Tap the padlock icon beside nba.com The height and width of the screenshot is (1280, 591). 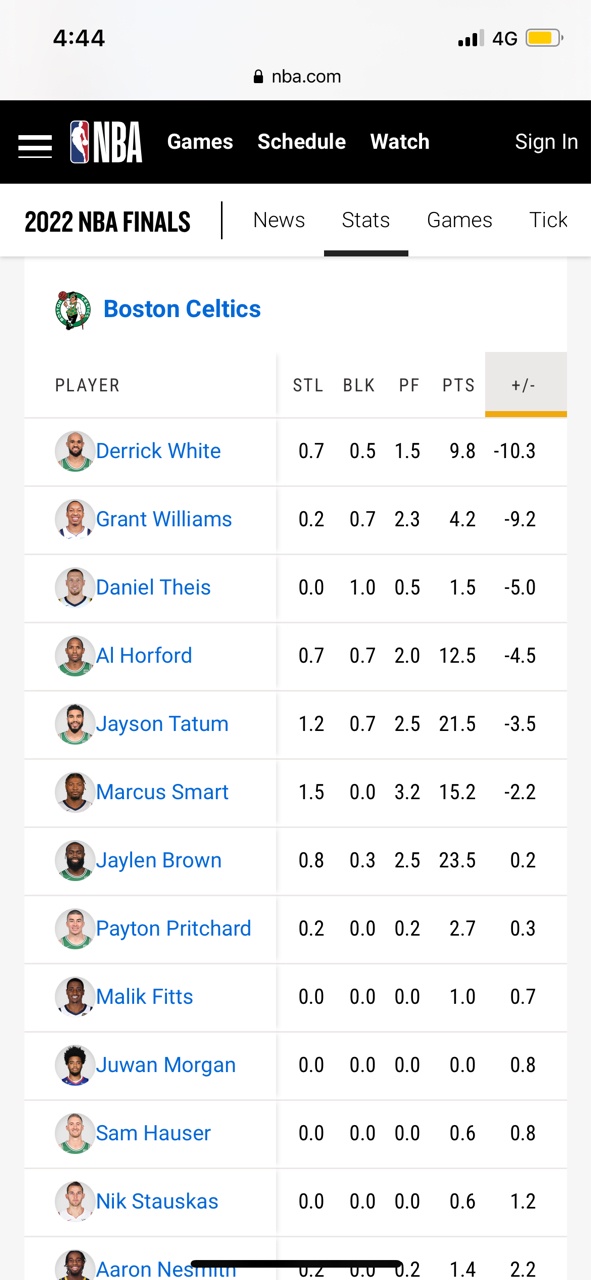(259, 77)
